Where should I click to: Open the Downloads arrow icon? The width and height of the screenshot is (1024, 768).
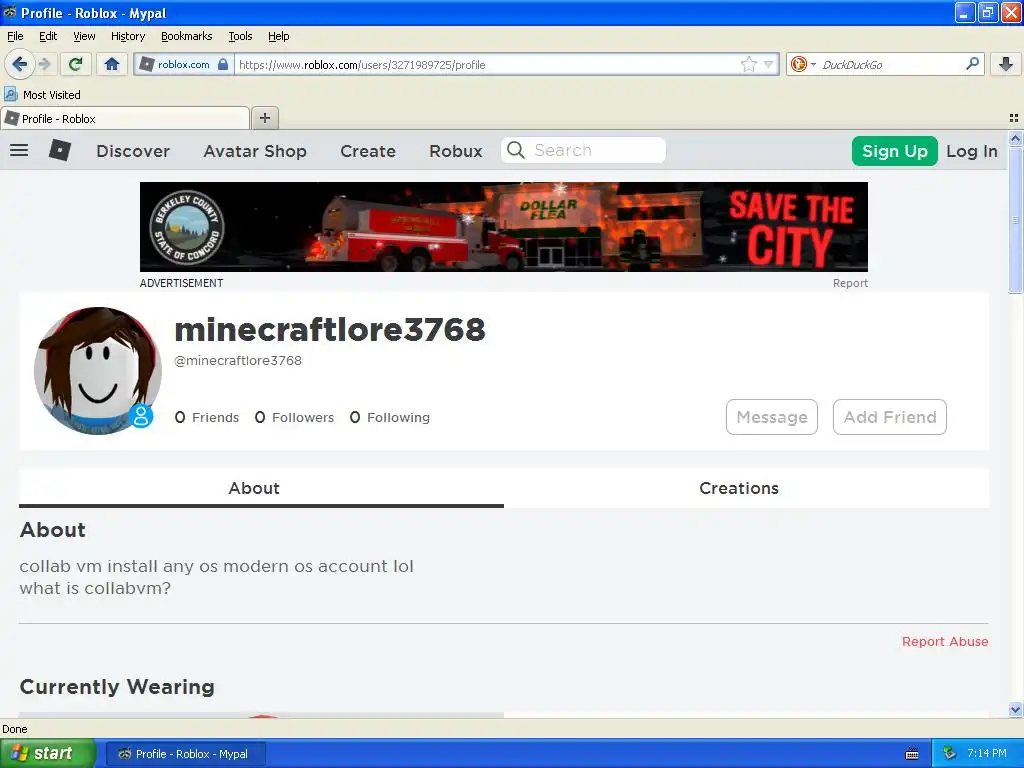[1006, 64]
